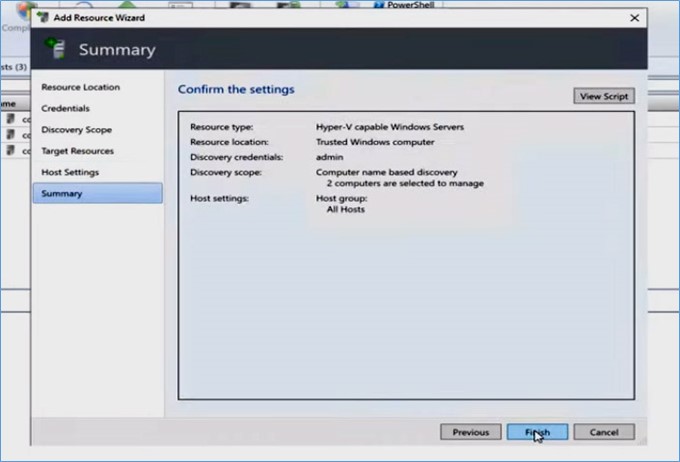The image size is (680, 462).
Task: Click the "Host settings:" label
Action: [x=219, y=198]
